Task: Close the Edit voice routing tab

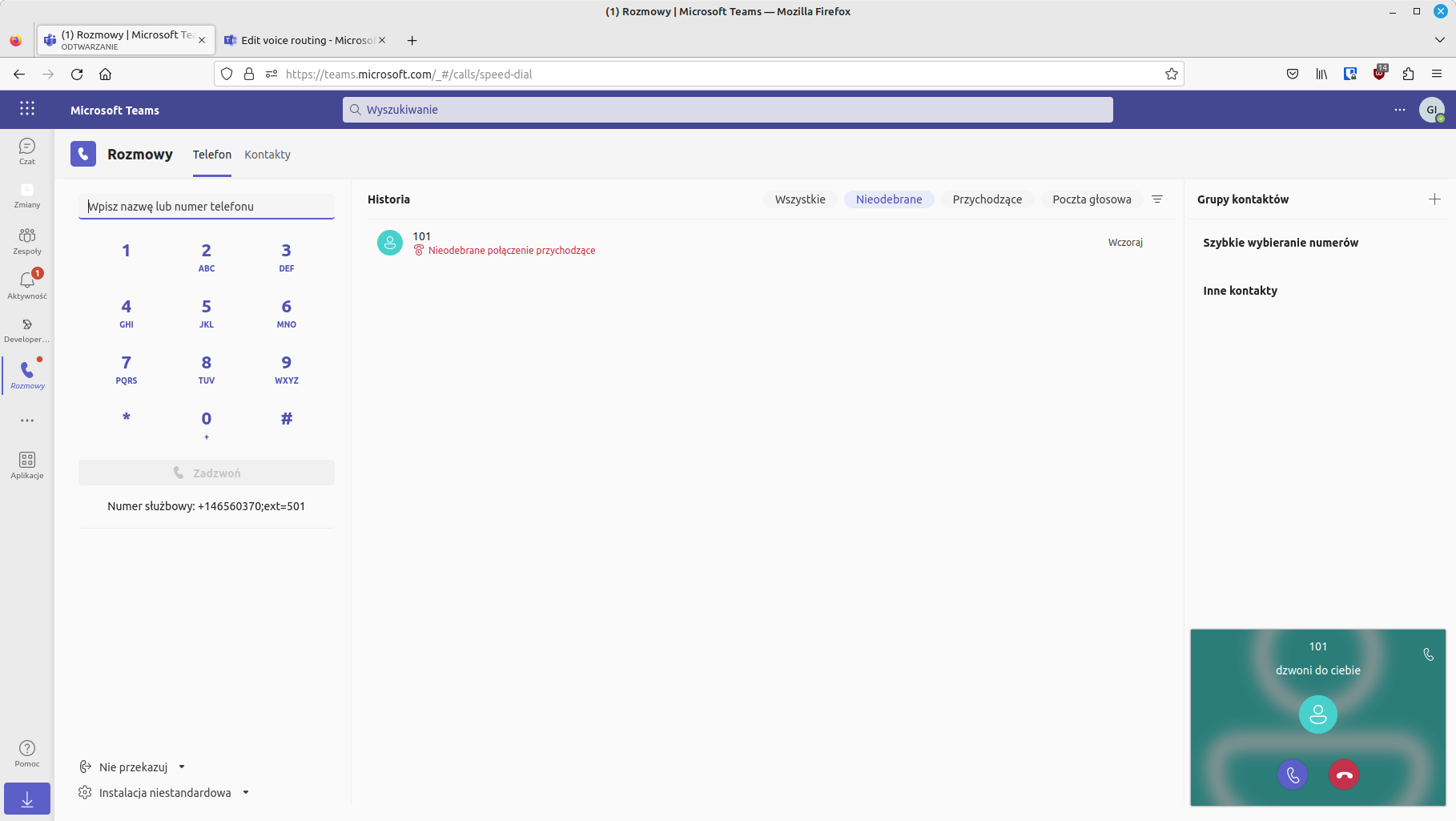Action: pos(382,40)
